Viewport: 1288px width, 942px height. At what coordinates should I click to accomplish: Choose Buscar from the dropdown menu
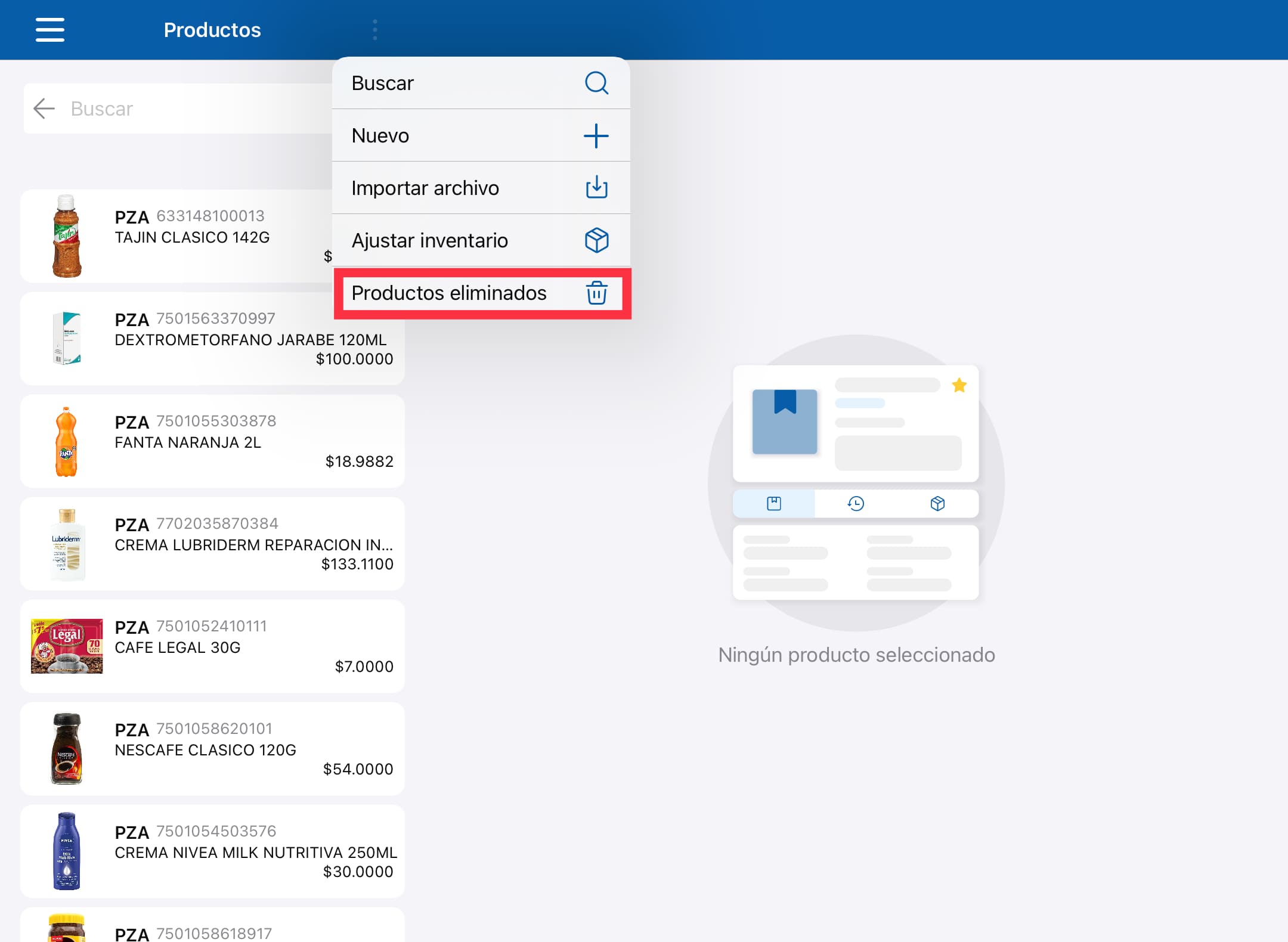point(481,83)
